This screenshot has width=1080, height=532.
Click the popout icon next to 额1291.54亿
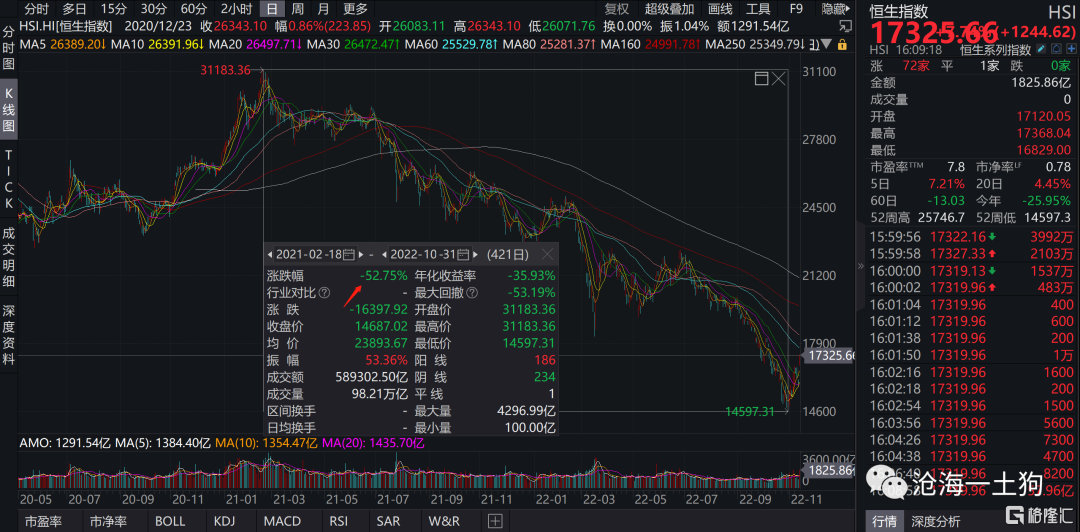[846, 26]
